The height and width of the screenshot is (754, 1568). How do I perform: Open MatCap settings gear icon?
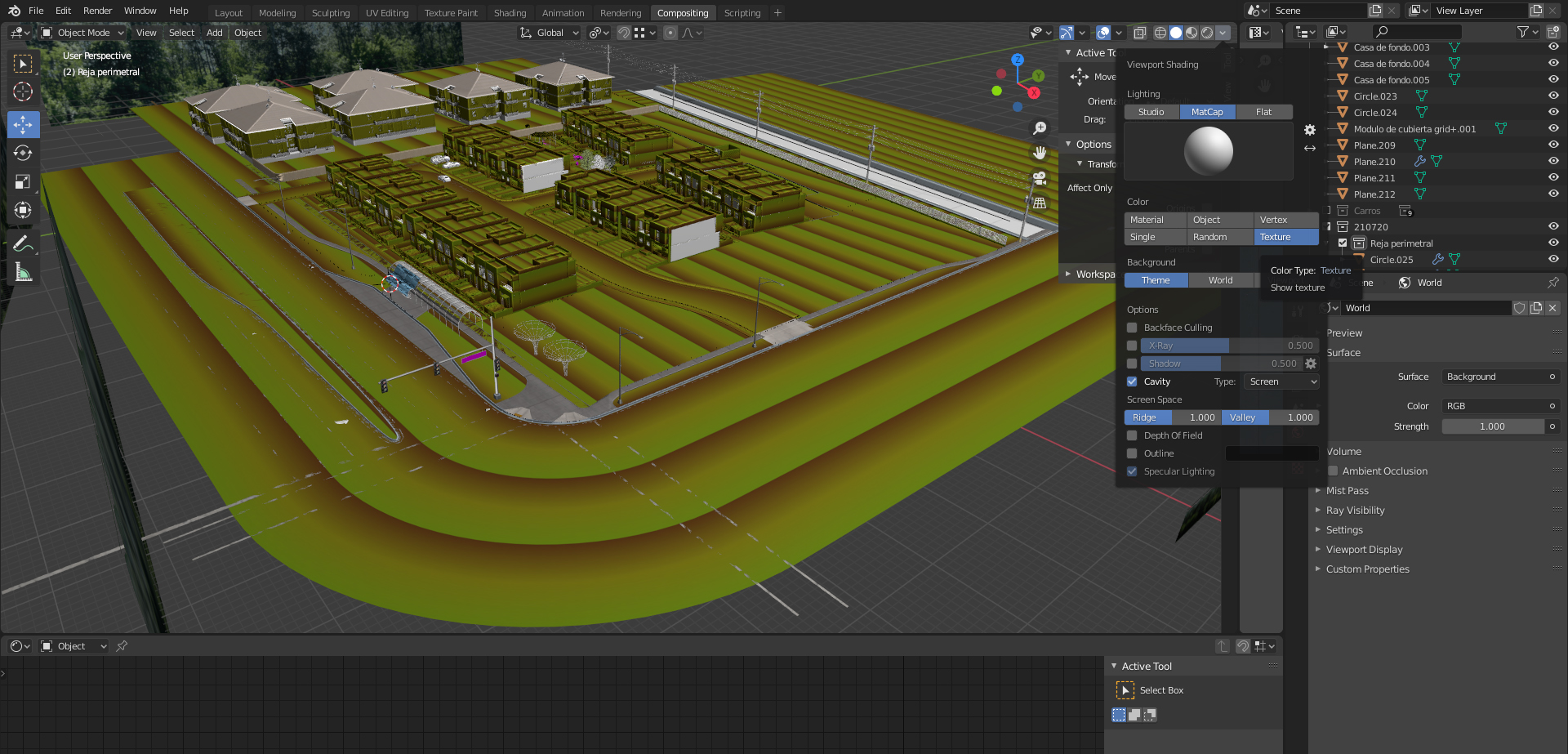[1310, 130]
